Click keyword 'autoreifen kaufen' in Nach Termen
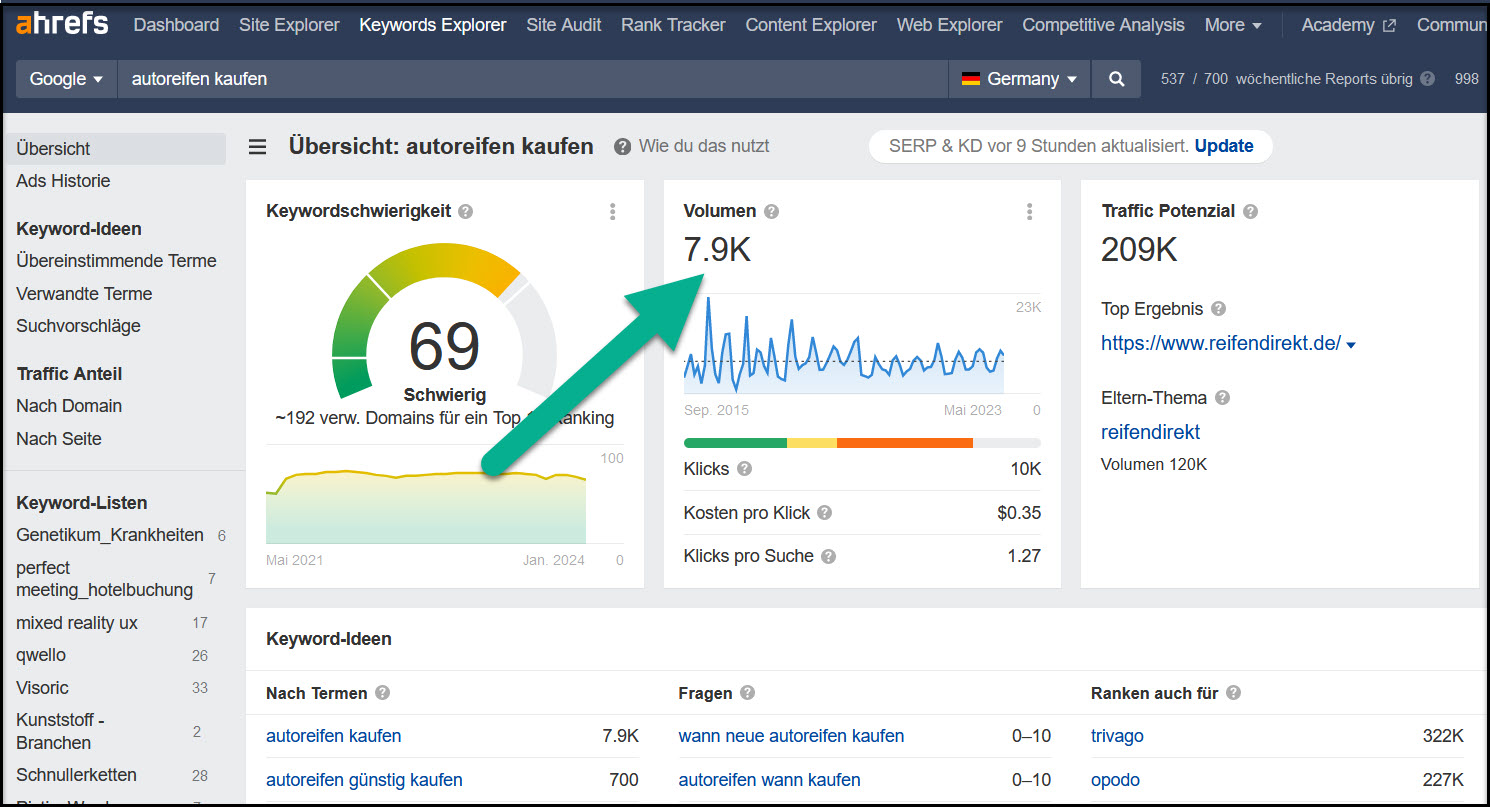1490x807 pixels. point(334,736)
